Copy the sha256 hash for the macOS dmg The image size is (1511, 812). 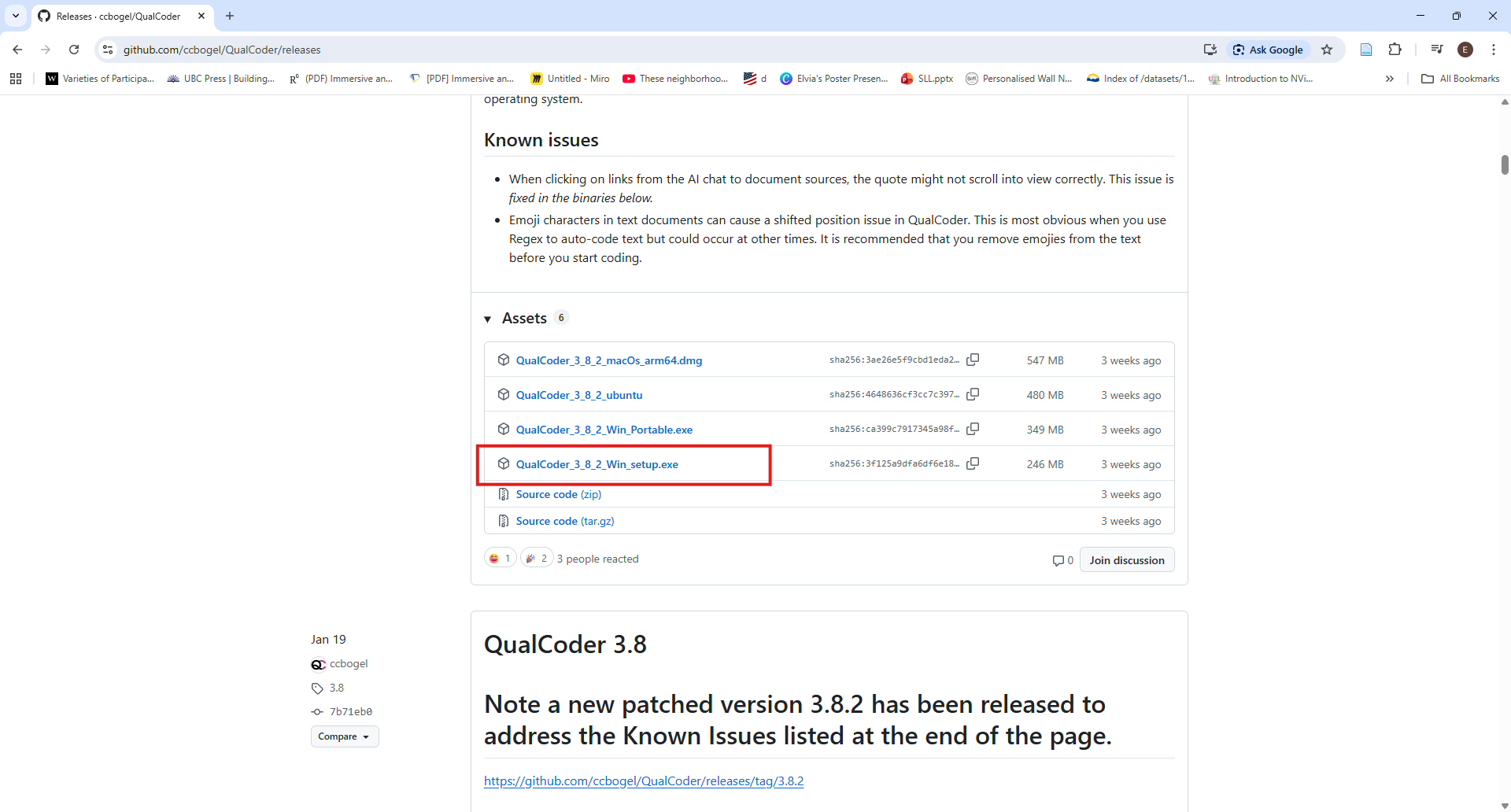pyautogui.click(x=973, y=360)
